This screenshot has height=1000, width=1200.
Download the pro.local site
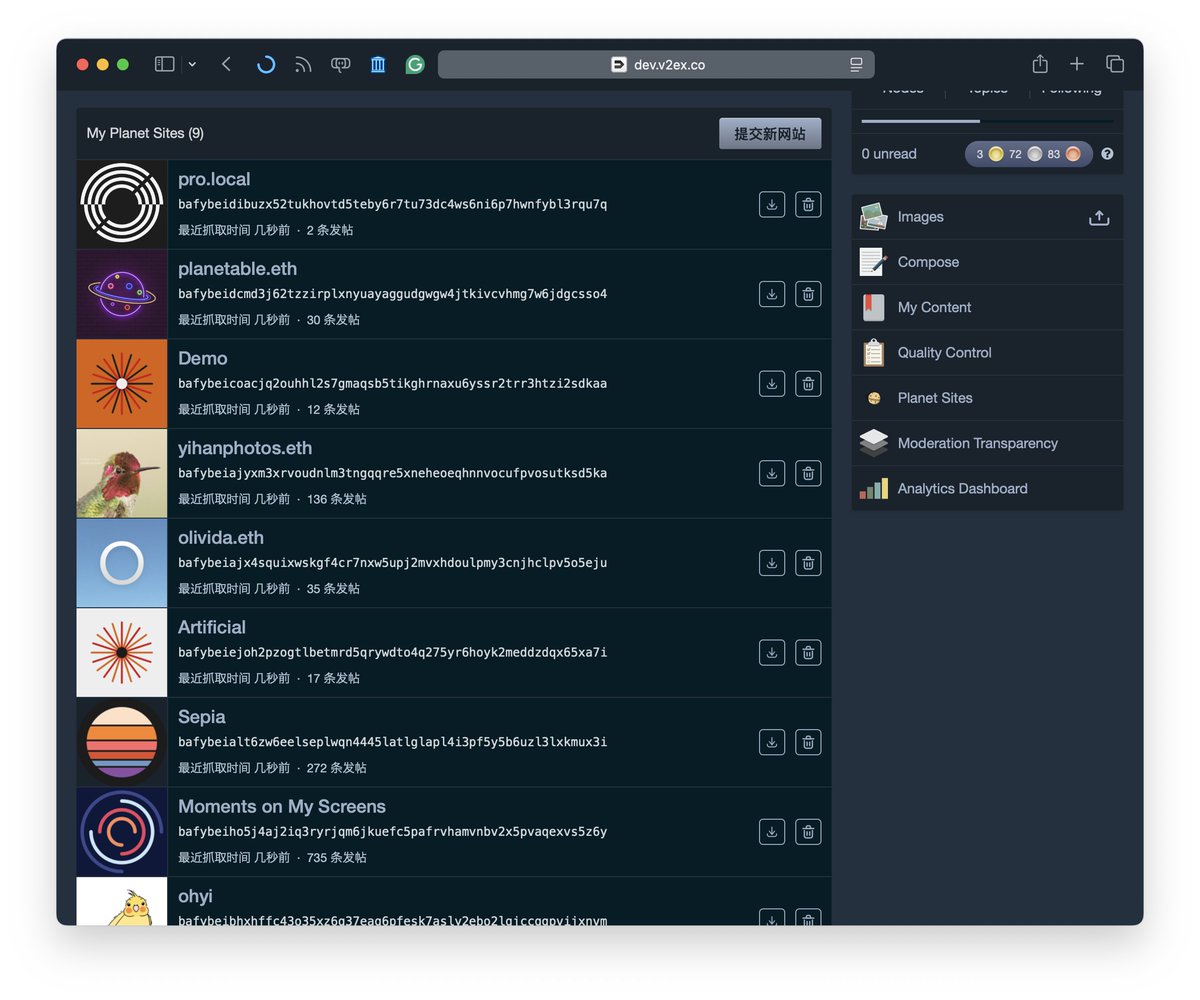772,204
